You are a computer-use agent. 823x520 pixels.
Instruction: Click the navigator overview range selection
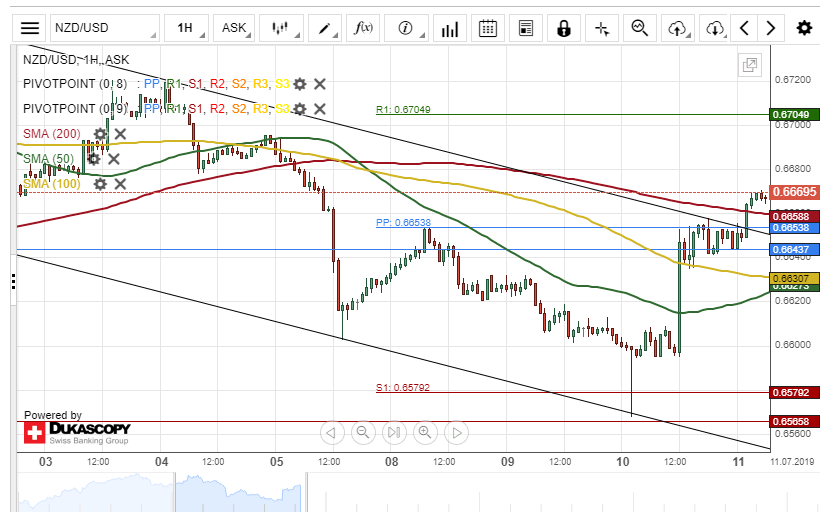pyautogui.click(x=240, y=492)
